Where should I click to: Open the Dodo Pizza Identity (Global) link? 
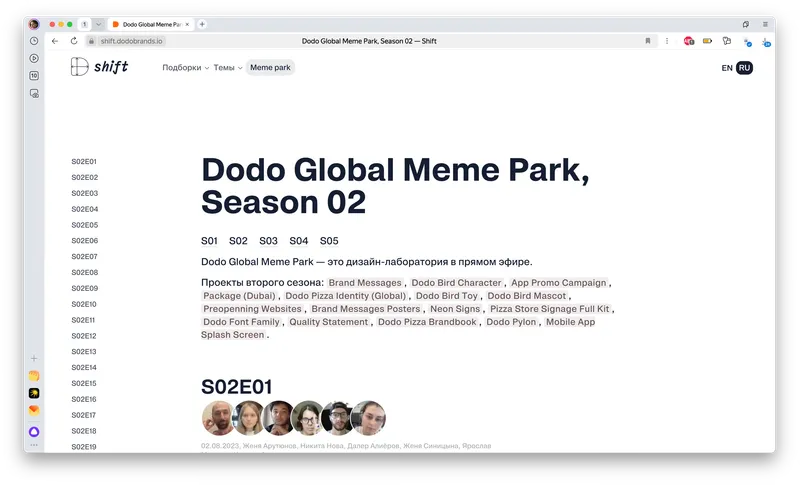[345, 296]
